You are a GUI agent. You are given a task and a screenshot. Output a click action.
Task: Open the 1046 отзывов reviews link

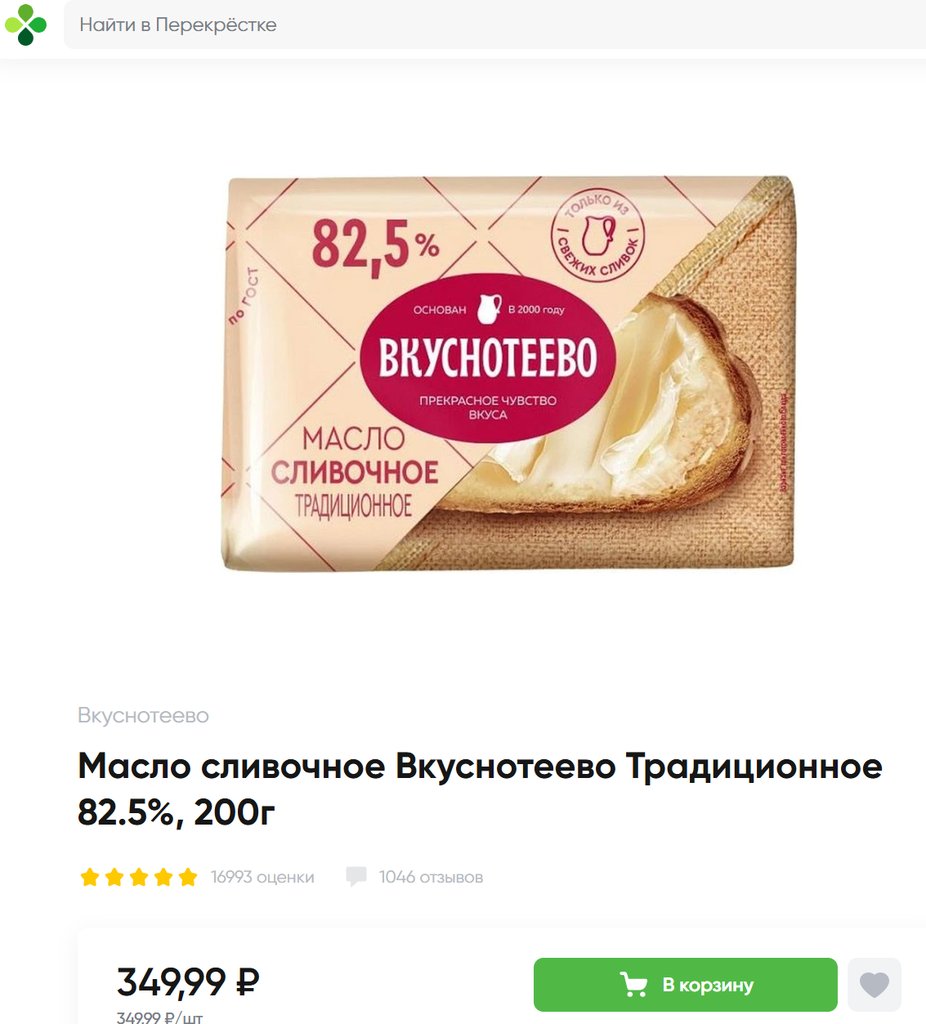click(x=431, y=877)
